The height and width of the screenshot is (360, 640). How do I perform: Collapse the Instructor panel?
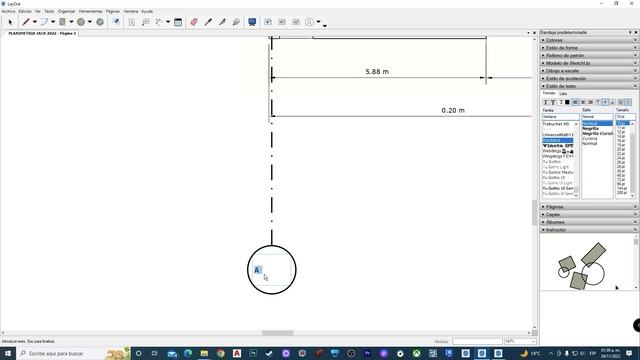pos(589,230)
